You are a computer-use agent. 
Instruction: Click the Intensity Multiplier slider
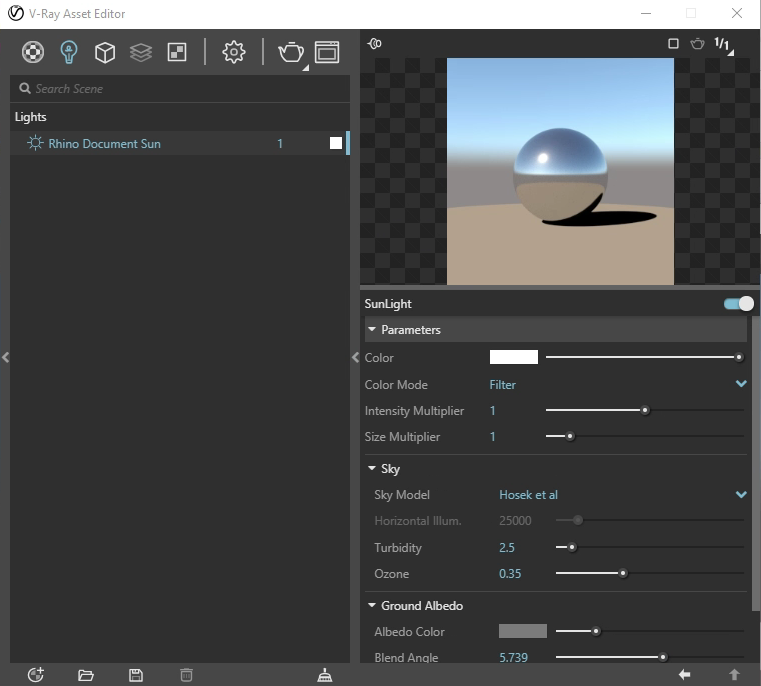point(645,410)
